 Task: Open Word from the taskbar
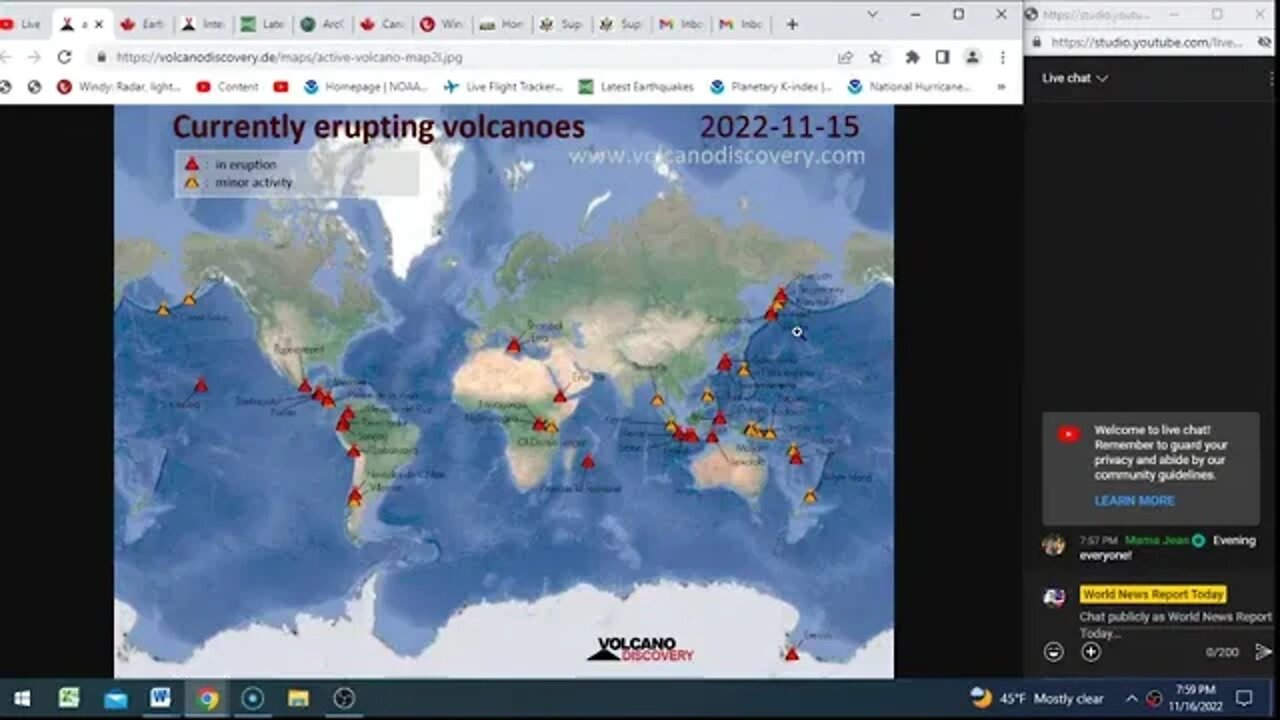[160, 698]
